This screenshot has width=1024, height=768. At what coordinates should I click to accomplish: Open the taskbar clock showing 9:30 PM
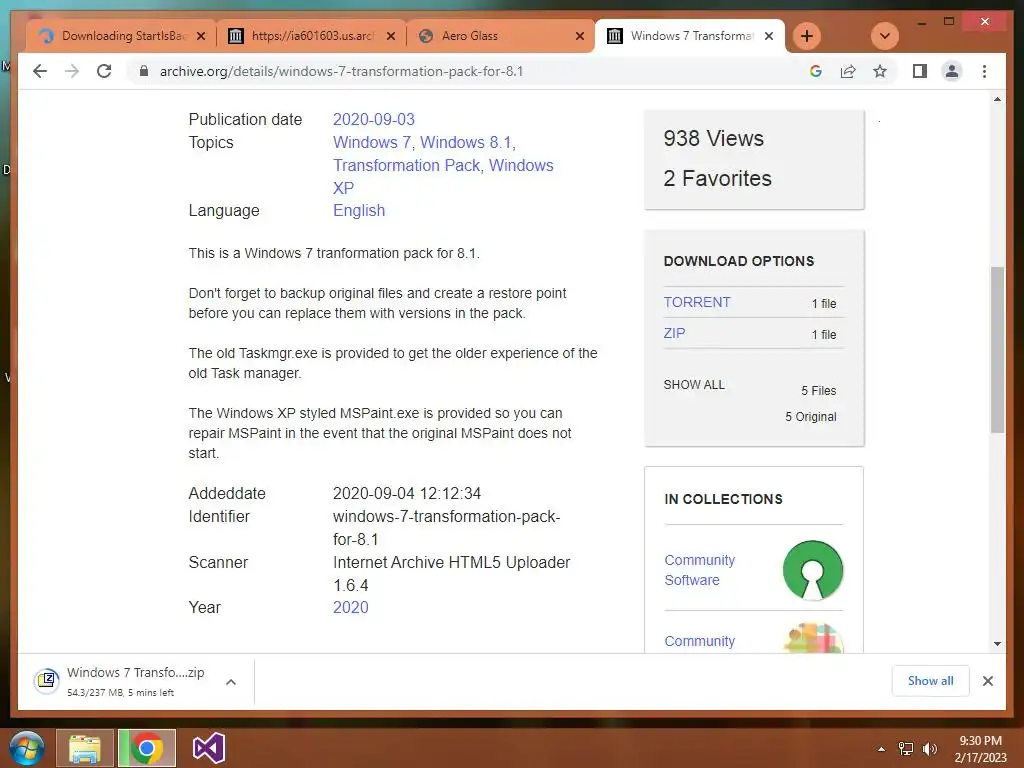pyautogui.click(x=980, y=749)
